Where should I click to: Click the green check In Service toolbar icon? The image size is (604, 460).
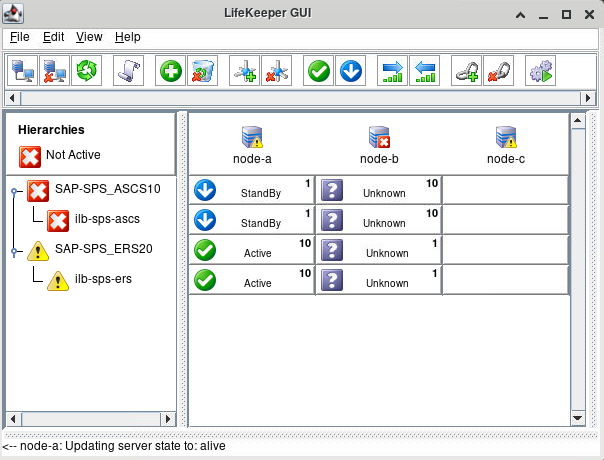coord(319,71)
